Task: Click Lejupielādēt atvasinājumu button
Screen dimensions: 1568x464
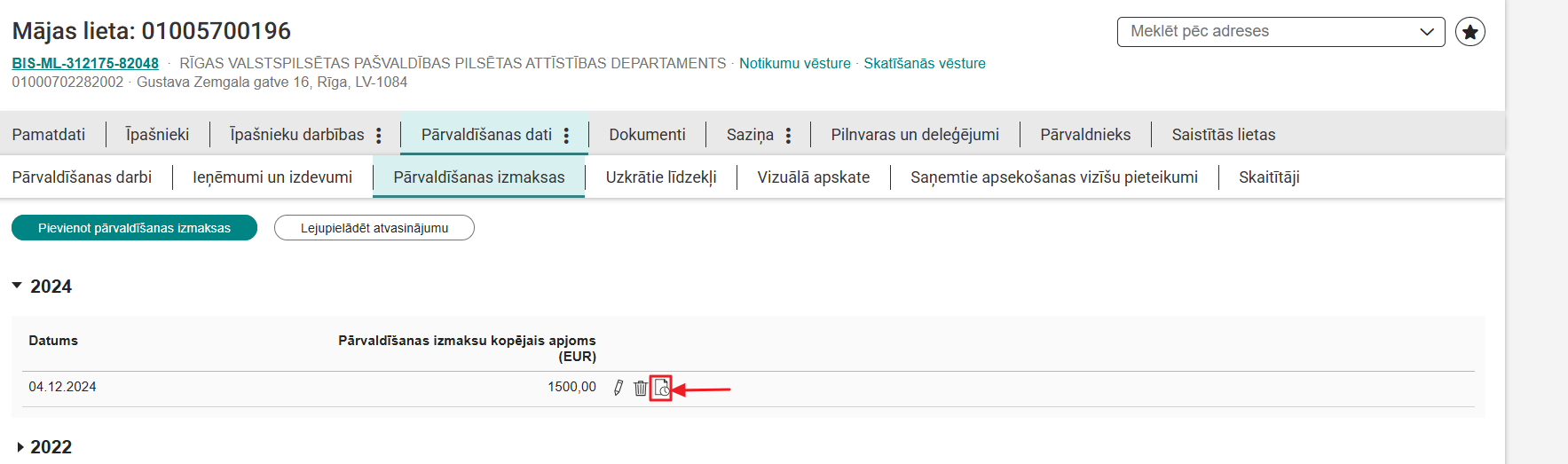Action: pos(374,228)
